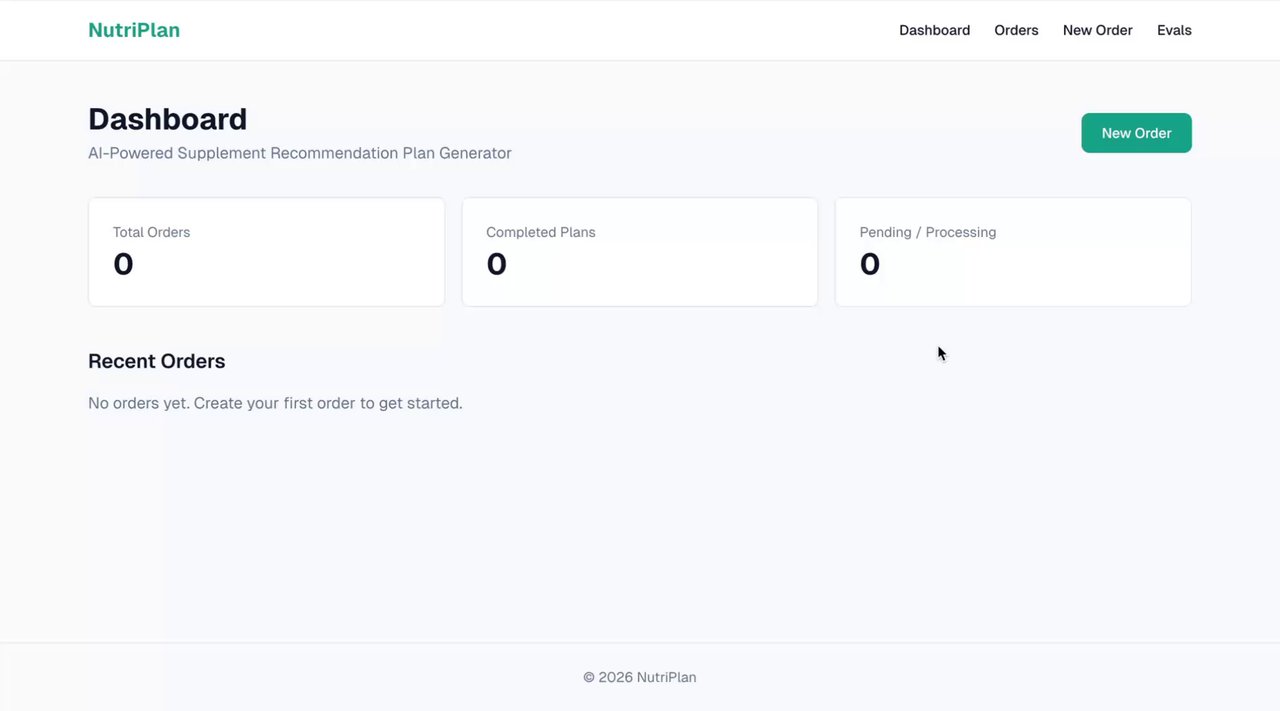Open Dashboard in the top navigation
The image size is (1280, 711).
tap(934, 30)
